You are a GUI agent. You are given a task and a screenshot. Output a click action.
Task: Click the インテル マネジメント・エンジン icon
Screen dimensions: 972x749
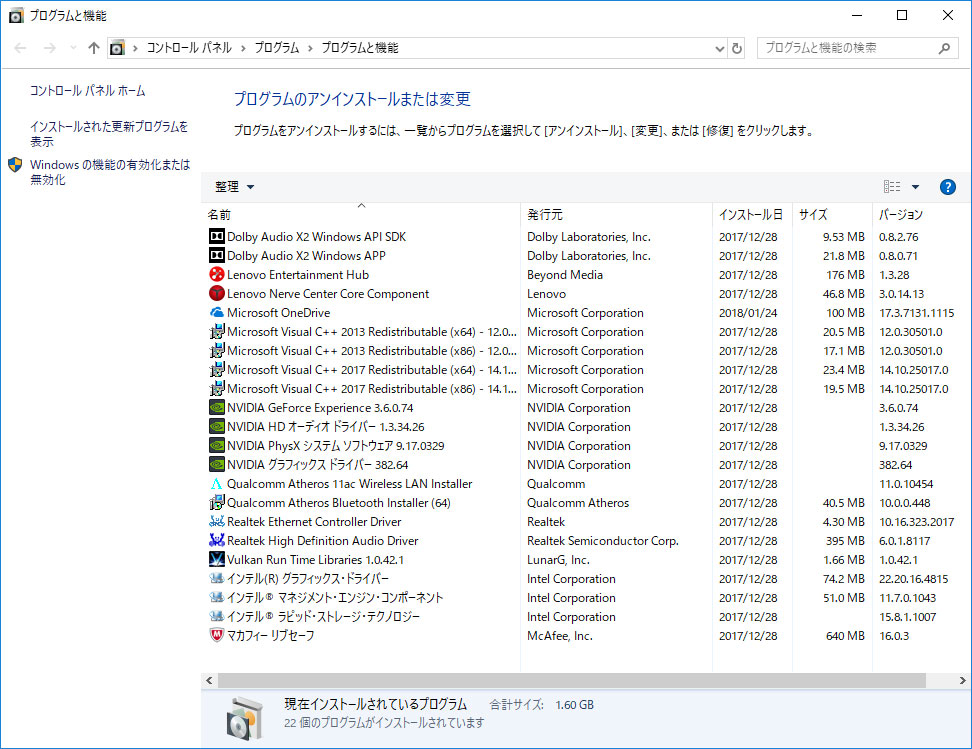[216, 598]
